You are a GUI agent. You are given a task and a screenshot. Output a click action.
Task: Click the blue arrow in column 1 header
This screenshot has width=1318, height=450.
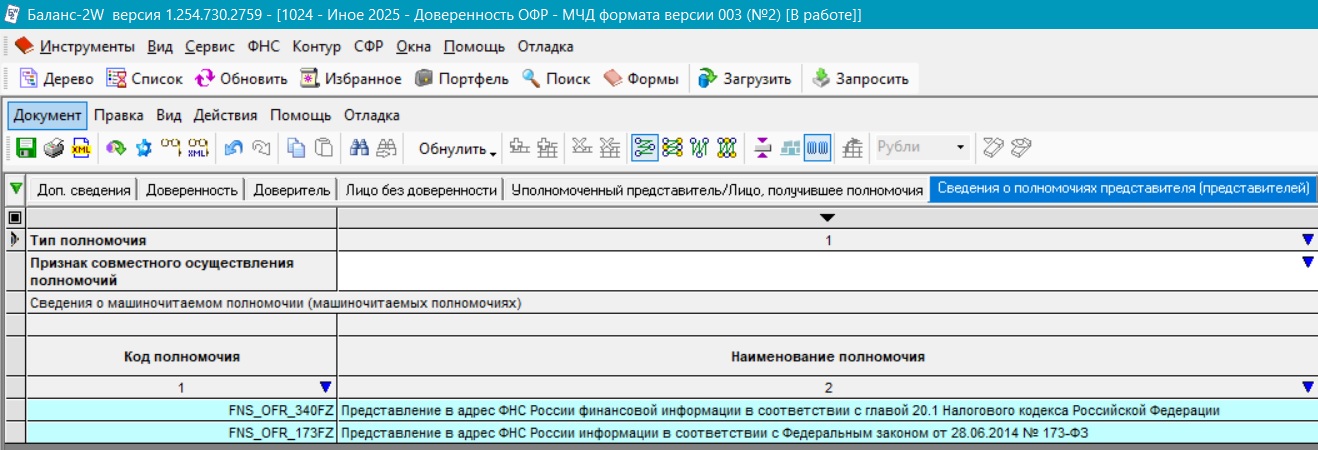[x=324, y=387]
